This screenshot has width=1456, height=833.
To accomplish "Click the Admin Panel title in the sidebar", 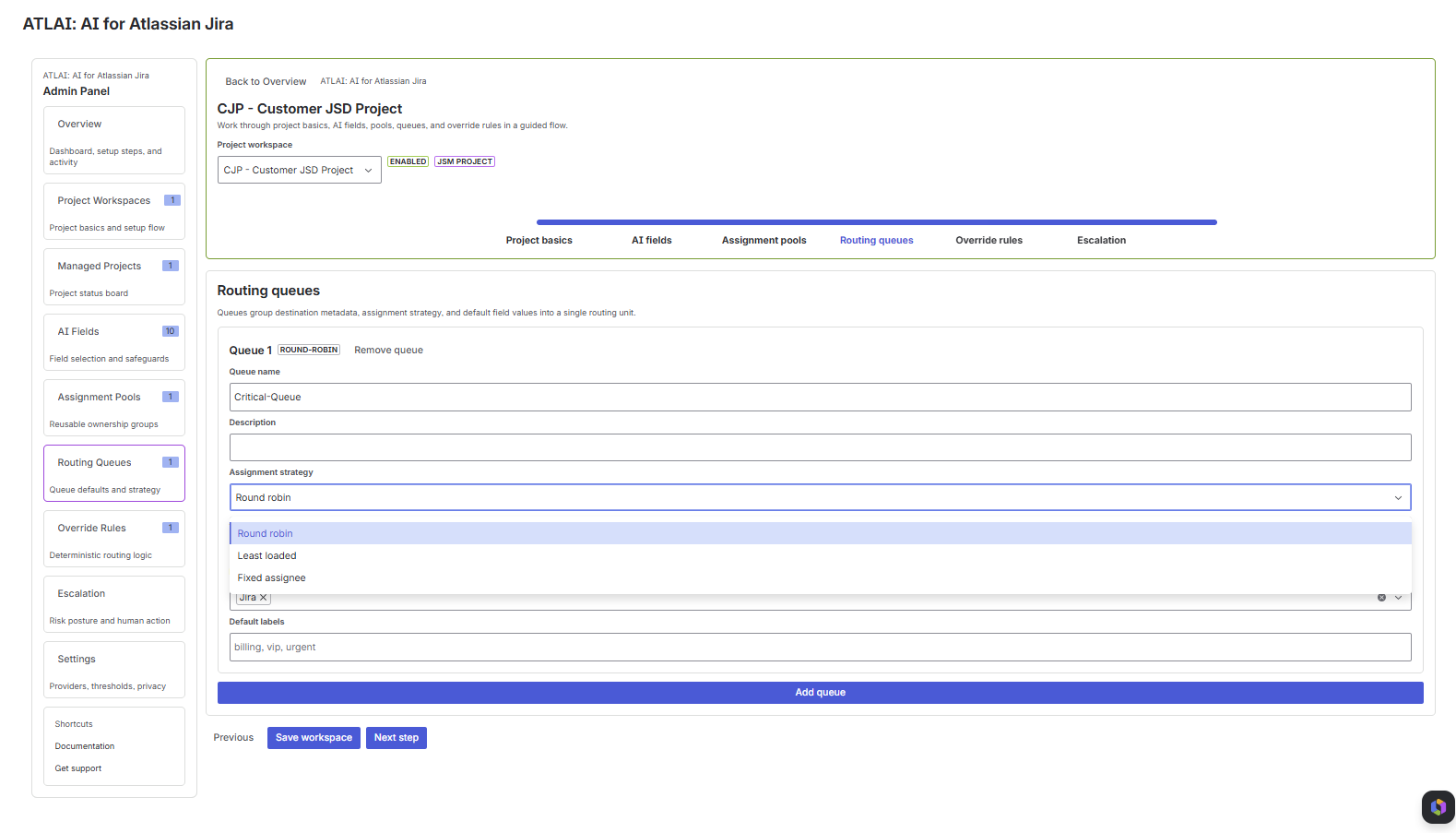I will (77, 91).
